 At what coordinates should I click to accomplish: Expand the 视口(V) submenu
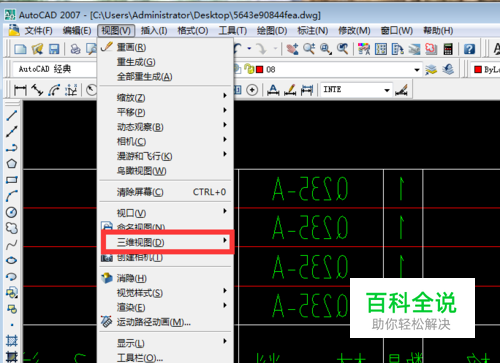pos(166,213)
